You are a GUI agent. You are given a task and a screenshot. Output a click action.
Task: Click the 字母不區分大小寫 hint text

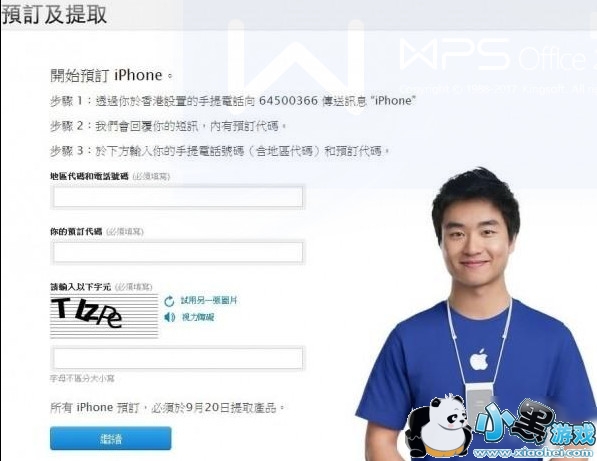point(82,379)
